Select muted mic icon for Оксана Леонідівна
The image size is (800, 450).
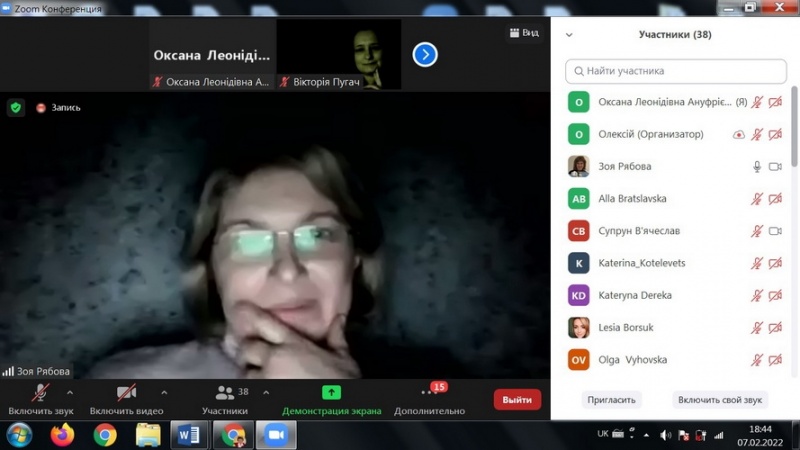pyautogui.click(x=757, y=102)
